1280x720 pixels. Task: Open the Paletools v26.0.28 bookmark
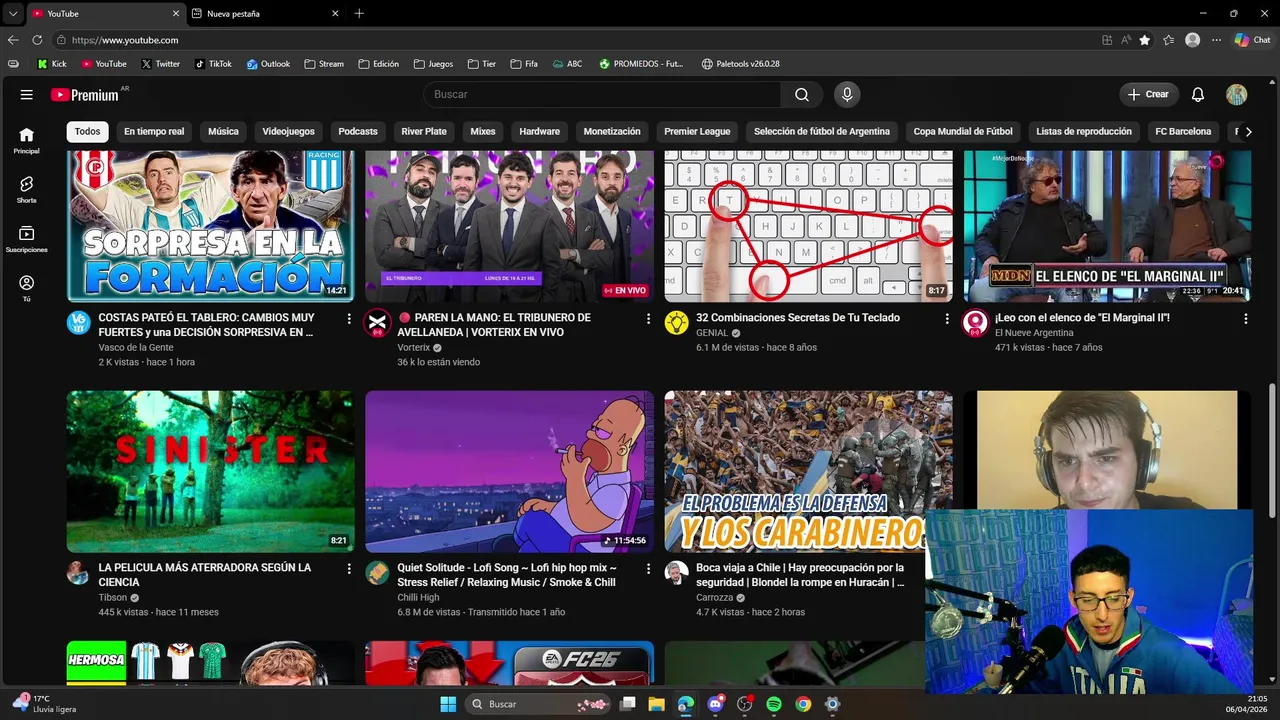(741, 64)
